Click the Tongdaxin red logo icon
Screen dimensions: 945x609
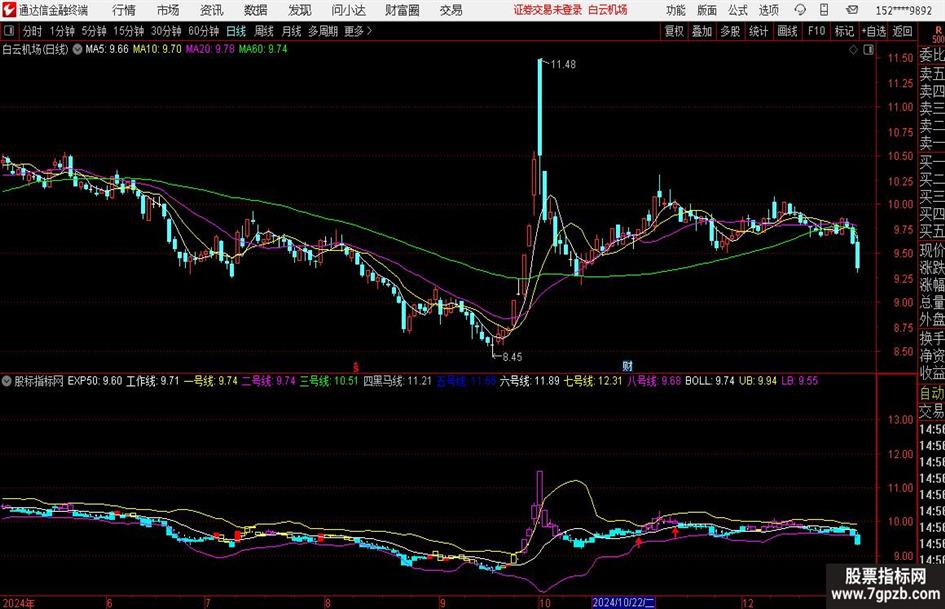pos(9,10)
